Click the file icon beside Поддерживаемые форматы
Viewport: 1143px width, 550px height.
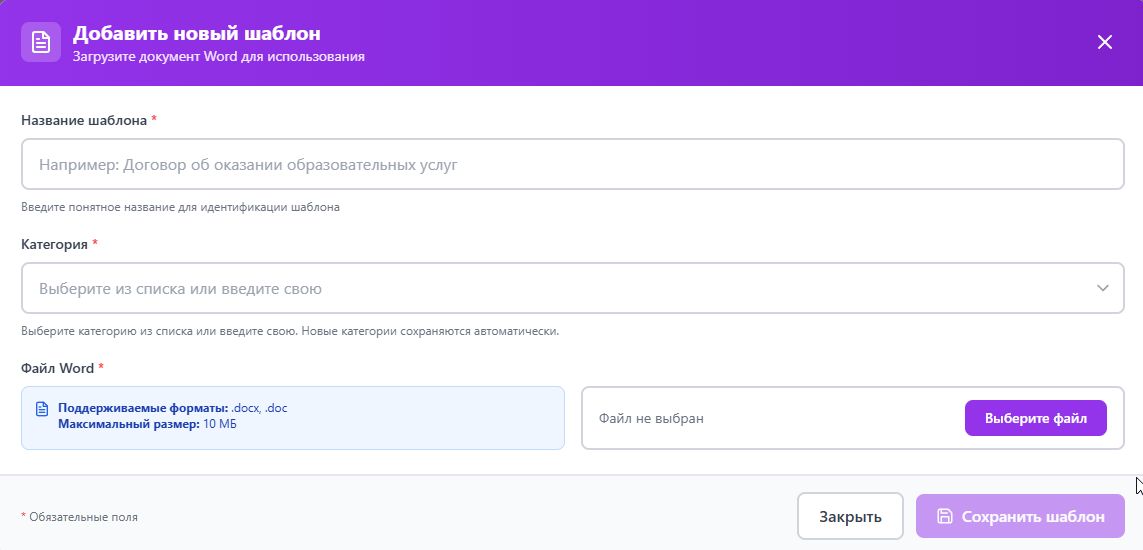coord(42,409)
